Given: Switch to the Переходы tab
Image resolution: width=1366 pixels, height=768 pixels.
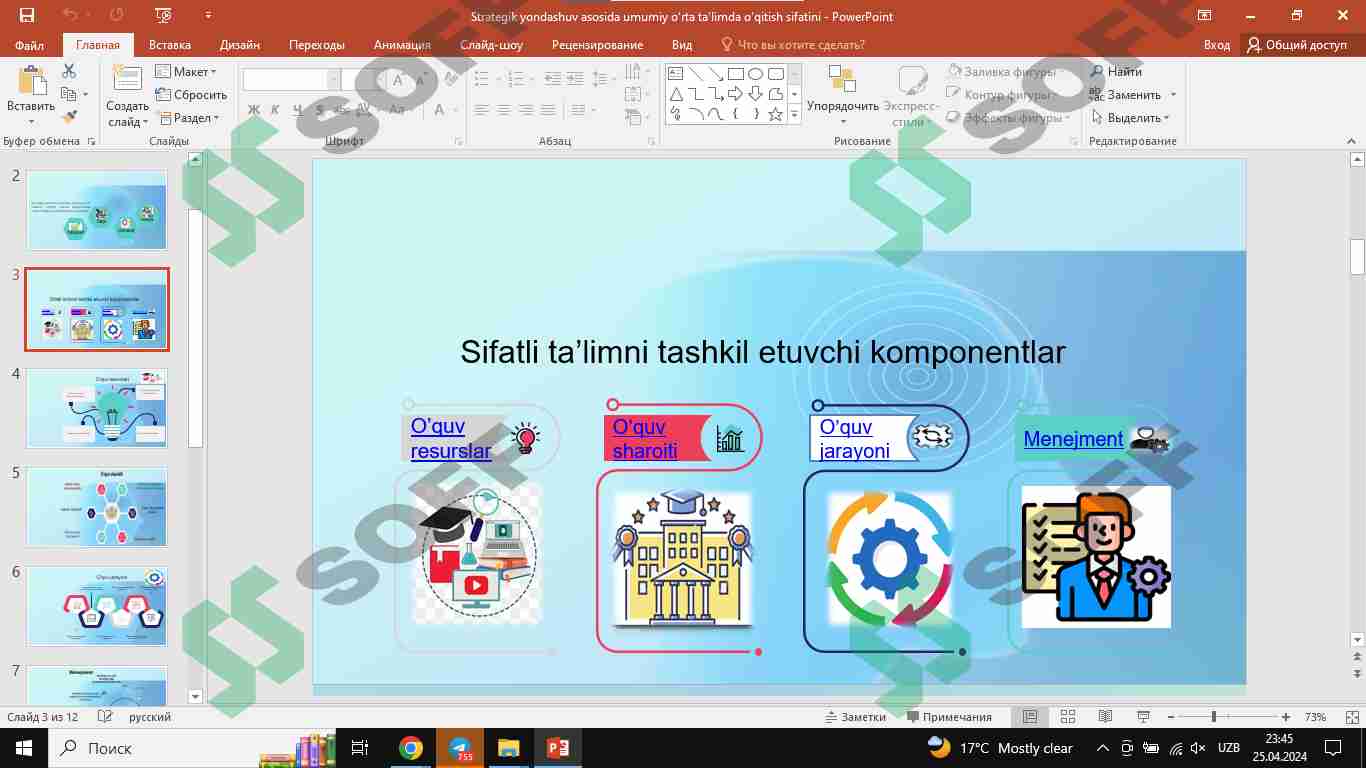Looking at the screenshot, I should [x=317, y=45].
